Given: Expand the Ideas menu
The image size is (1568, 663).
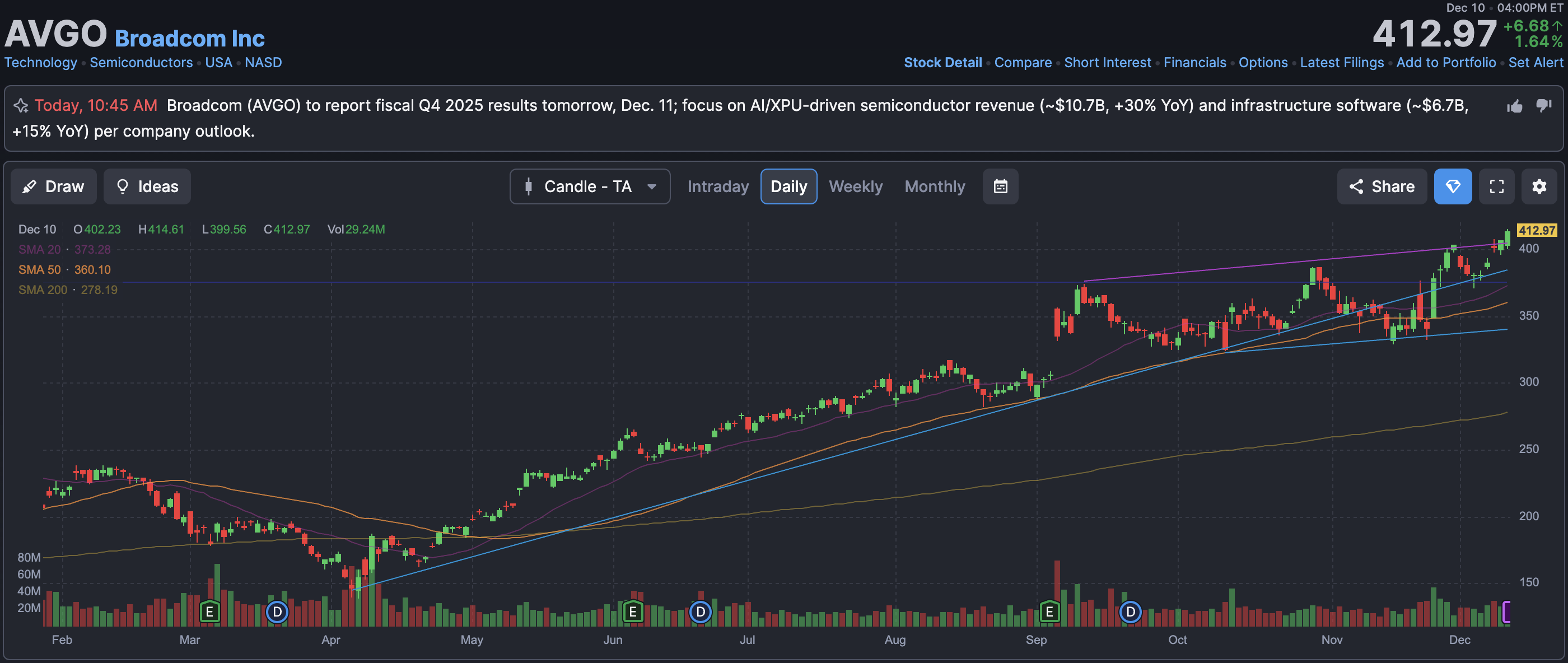Looking at the screenshot, I should pos(147,186).
